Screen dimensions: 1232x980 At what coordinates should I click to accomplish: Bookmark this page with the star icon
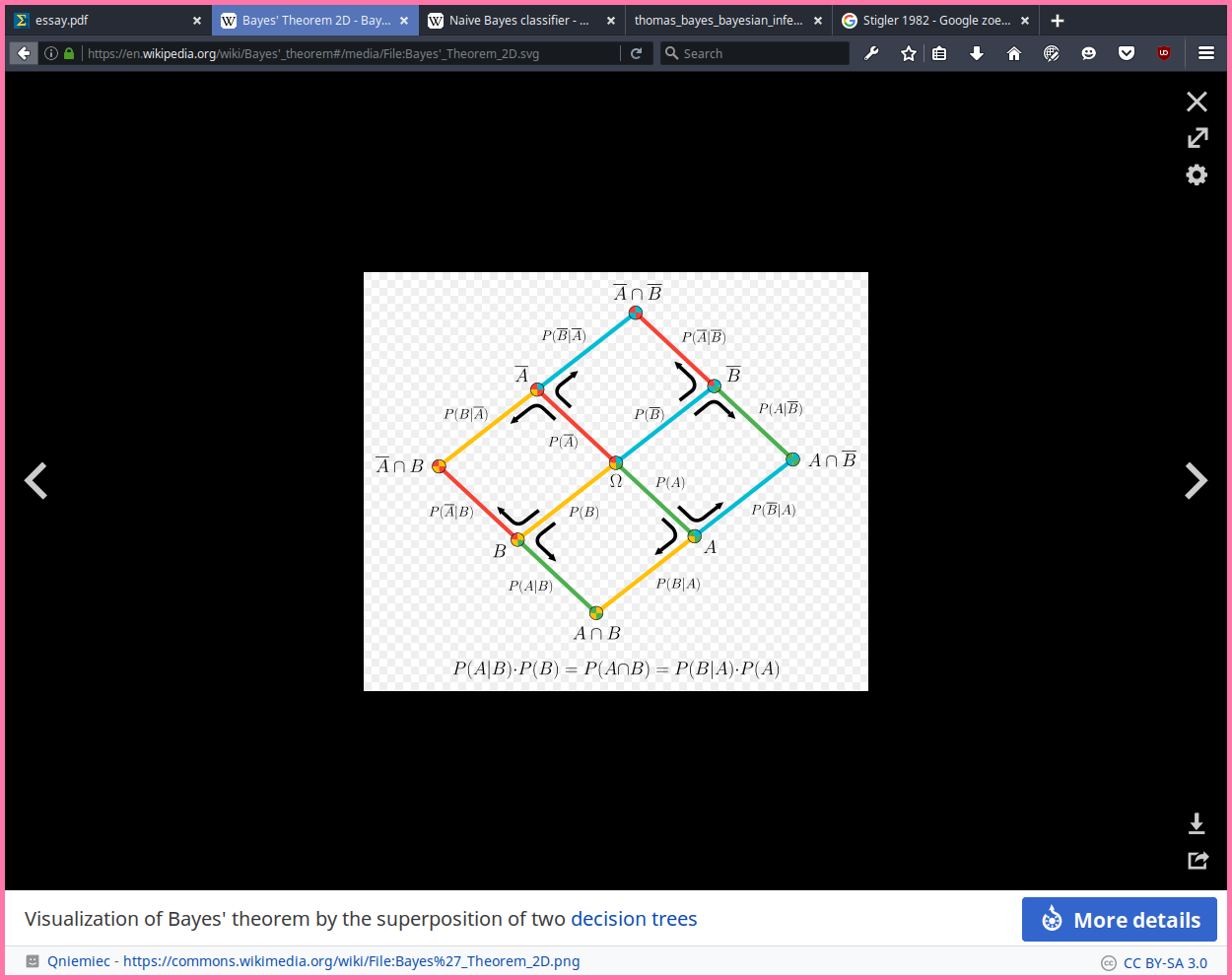[x=908, y=53]
